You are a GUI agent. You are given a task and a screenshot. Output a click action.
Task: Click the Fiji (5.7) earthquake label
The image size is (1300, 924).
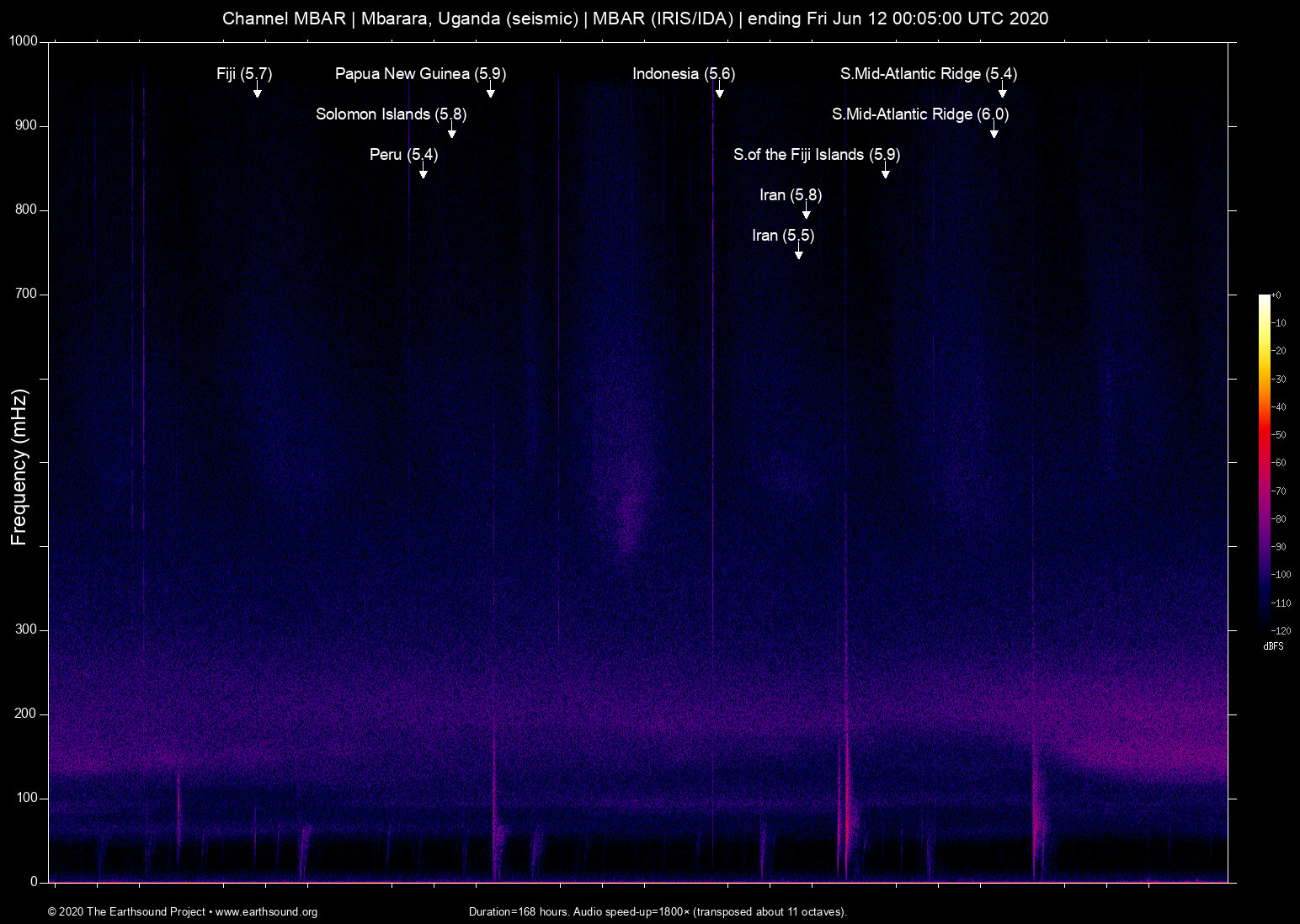244,74
